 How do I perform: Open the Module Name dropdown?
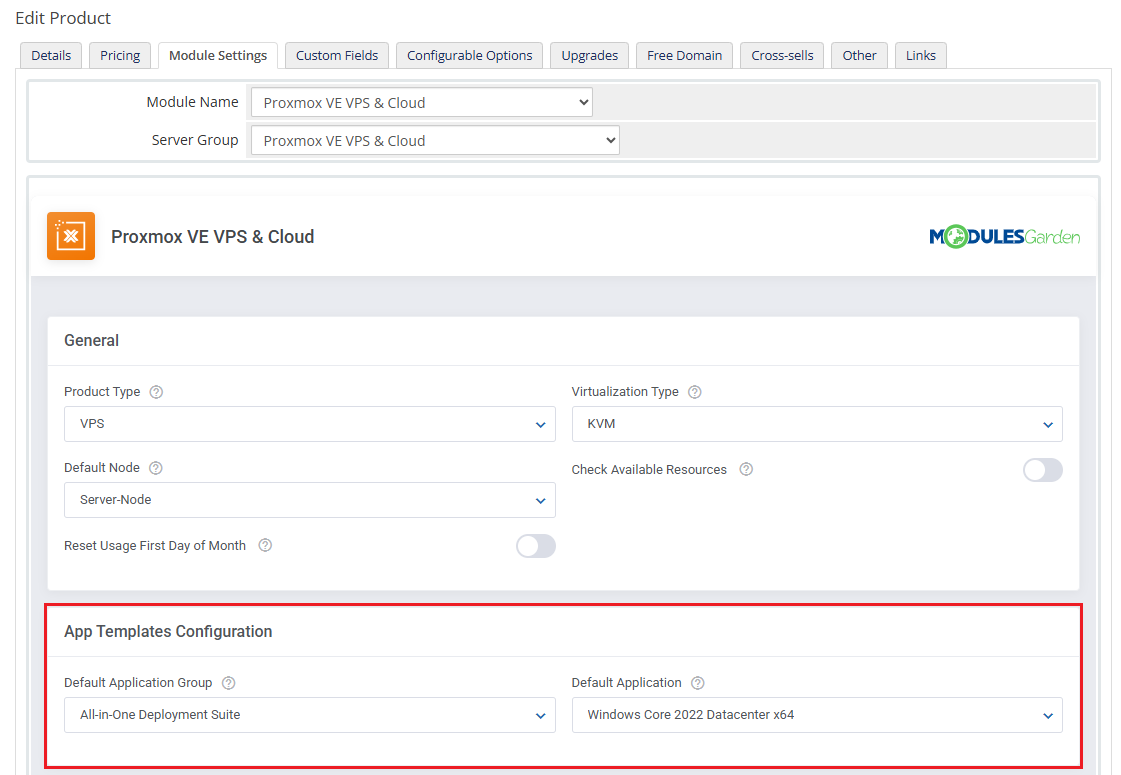point(422,102)
